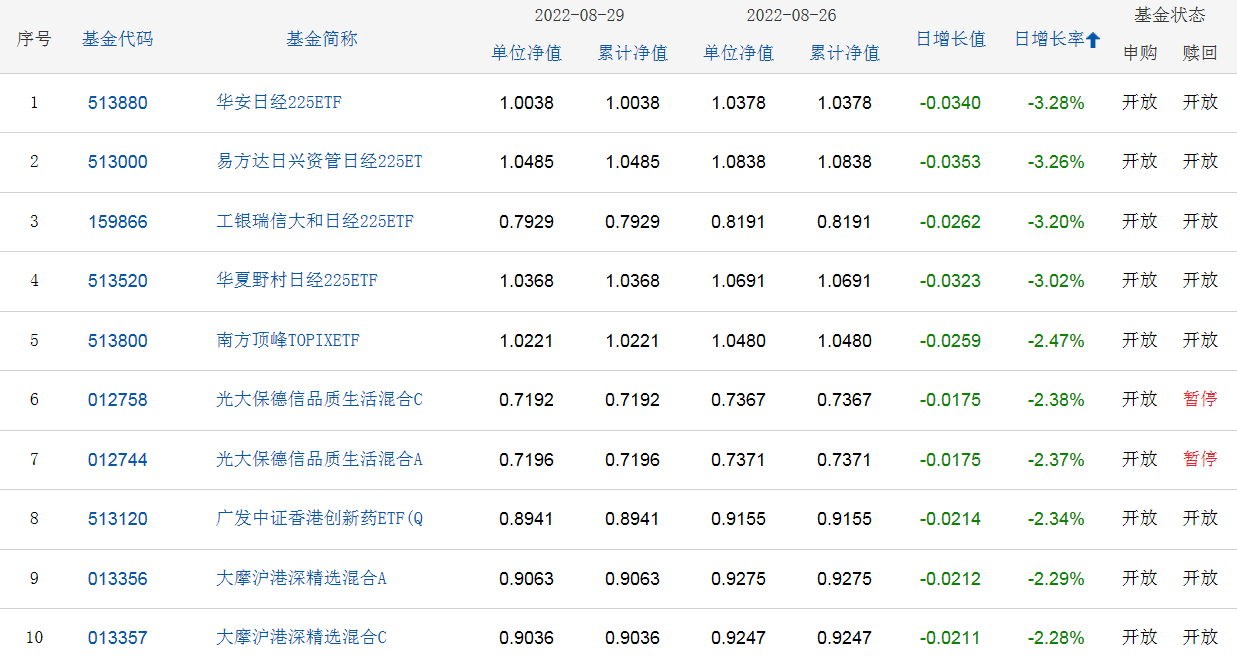Open 广发中证香港创新药ETF fund link
Viewport: 1237px width, 666px height.
point(319,519)
